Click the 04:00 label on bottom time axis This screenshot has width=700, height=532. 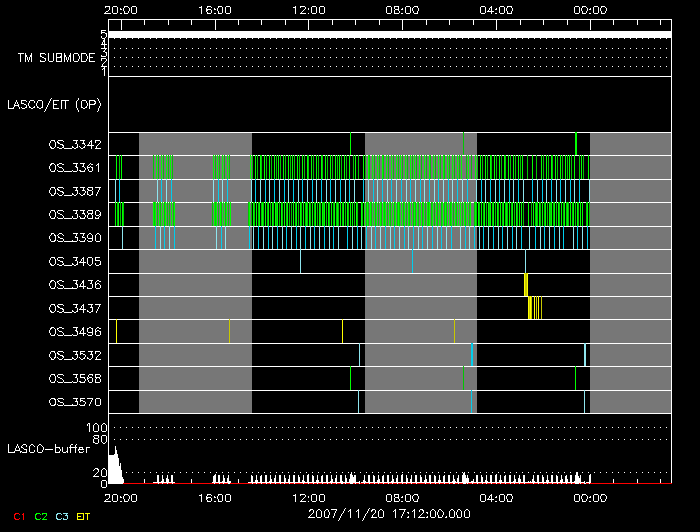[x=496, y=497]
